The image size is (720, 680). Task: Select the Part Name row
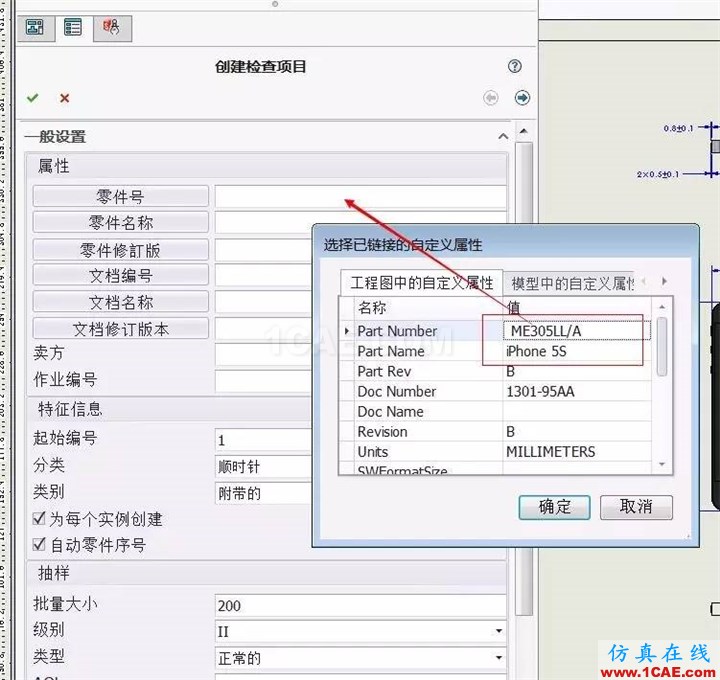495,351
